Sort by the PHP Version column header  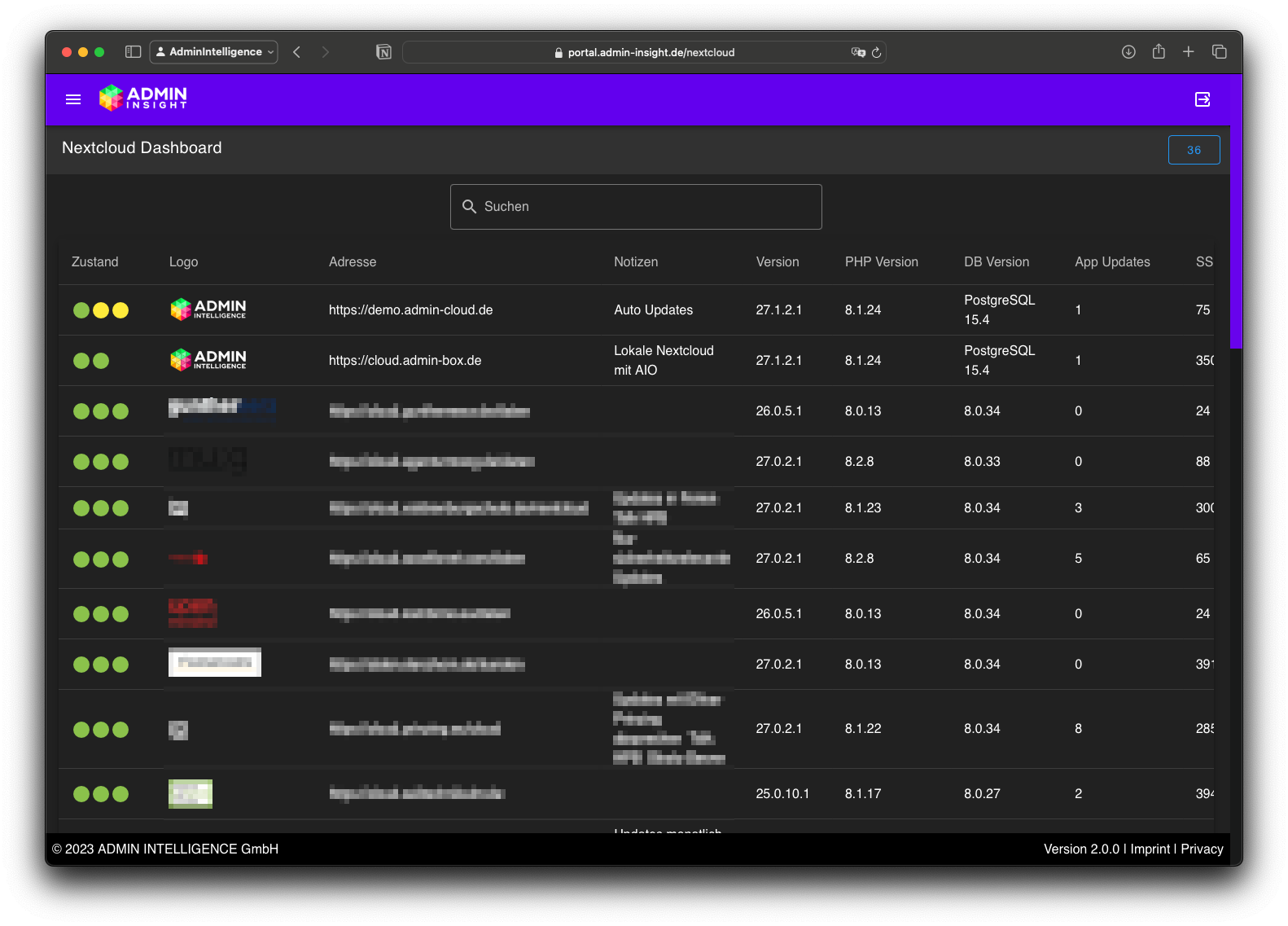pyautogui.click(x=882, y=262)
